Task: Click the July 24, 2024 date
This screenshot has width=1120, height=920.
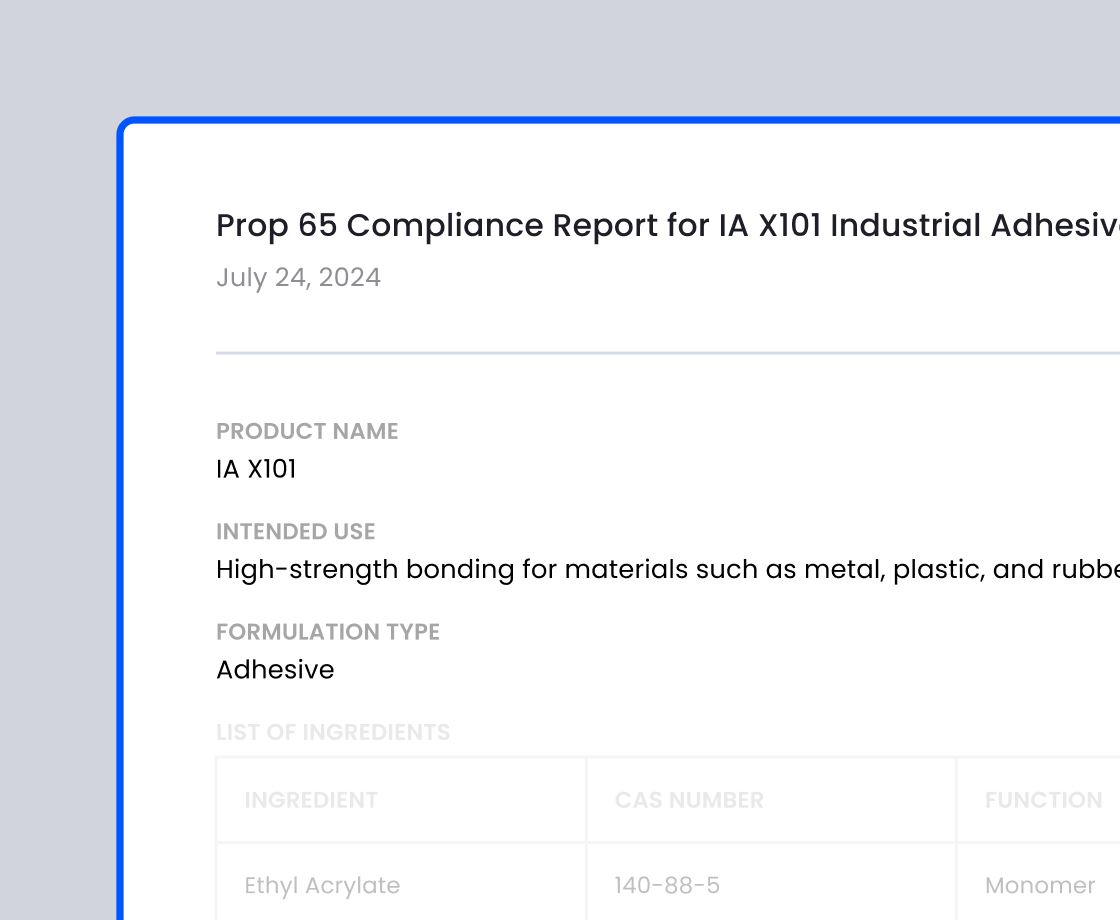Action: (x=298, y=277)
